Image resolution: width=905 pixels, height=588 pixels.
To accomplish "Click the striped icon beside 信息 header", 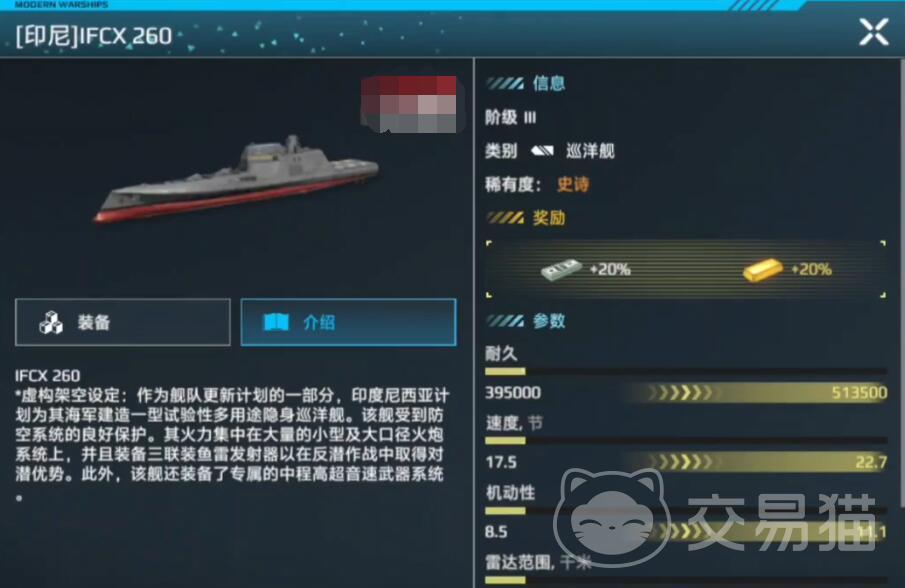I will tap(506, 84).
